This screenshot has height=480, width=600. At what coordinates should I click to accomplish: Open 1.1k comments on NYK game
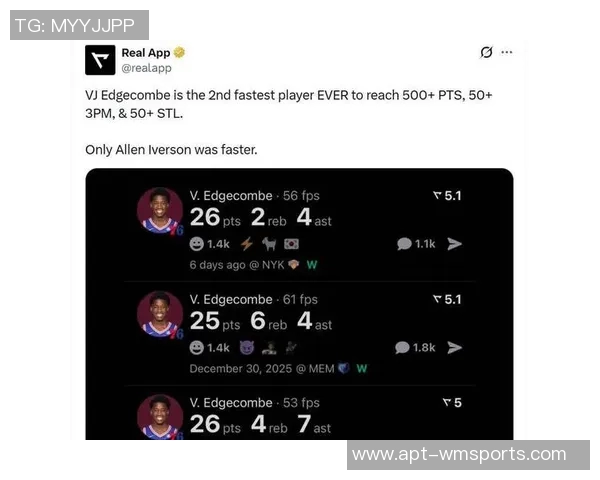[x=416, y=244]
